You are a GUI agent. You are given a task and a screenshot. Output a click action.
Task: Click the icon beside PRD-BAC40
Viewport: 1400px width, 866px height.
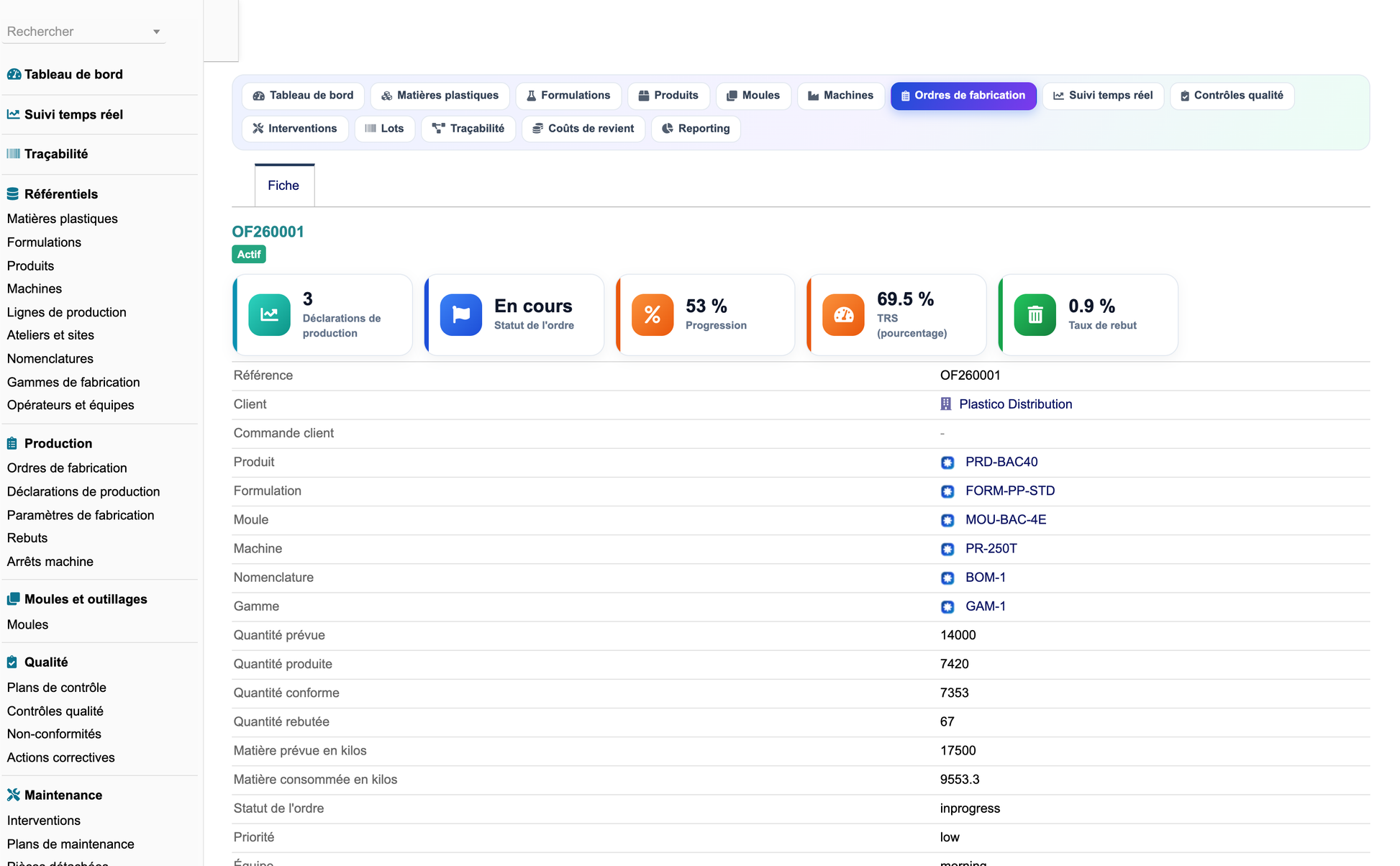[x=947, y=462]
